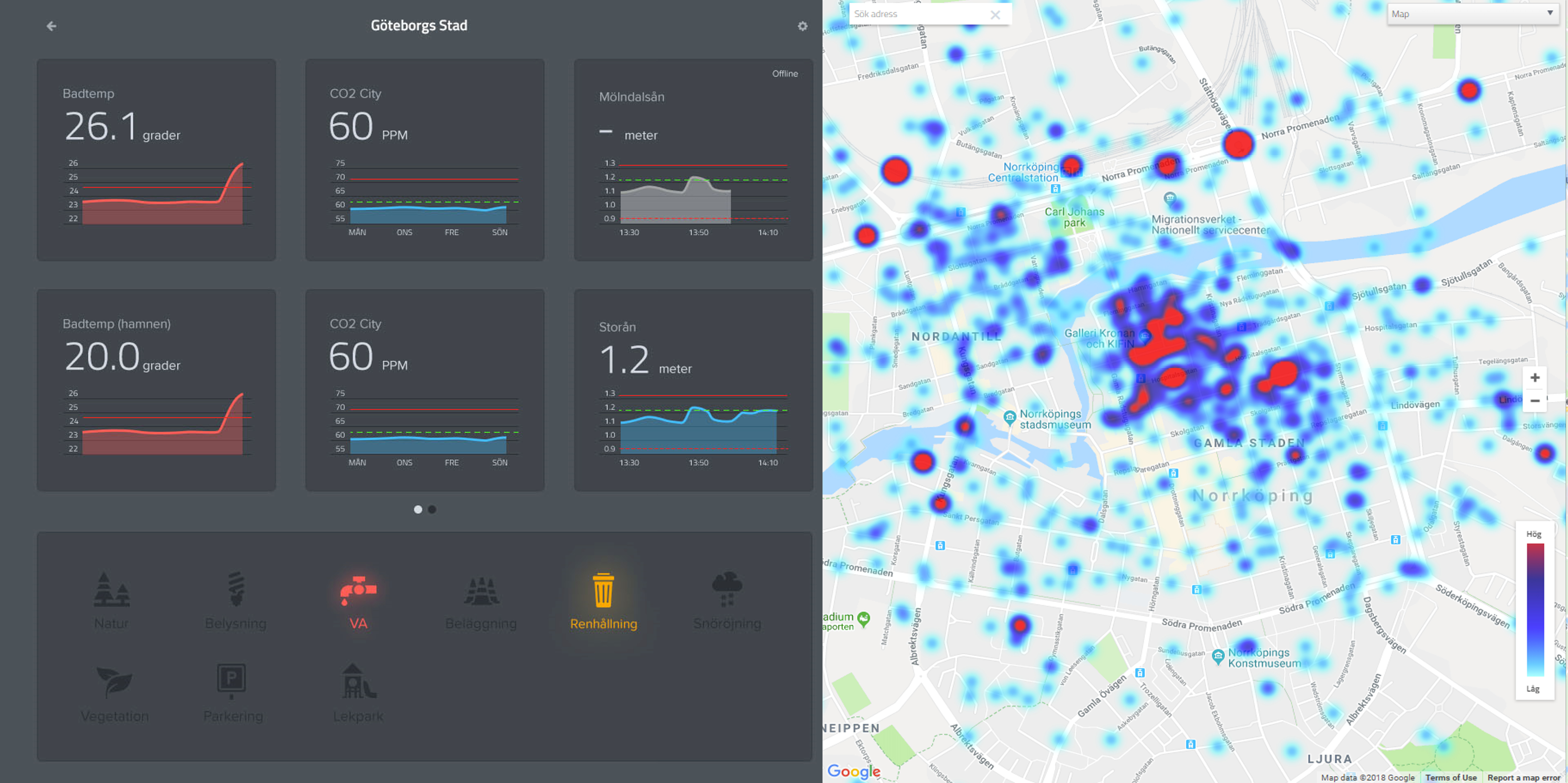Click the Vegetation category label
The image size is (1568, 783).
[x=114, y=716]
